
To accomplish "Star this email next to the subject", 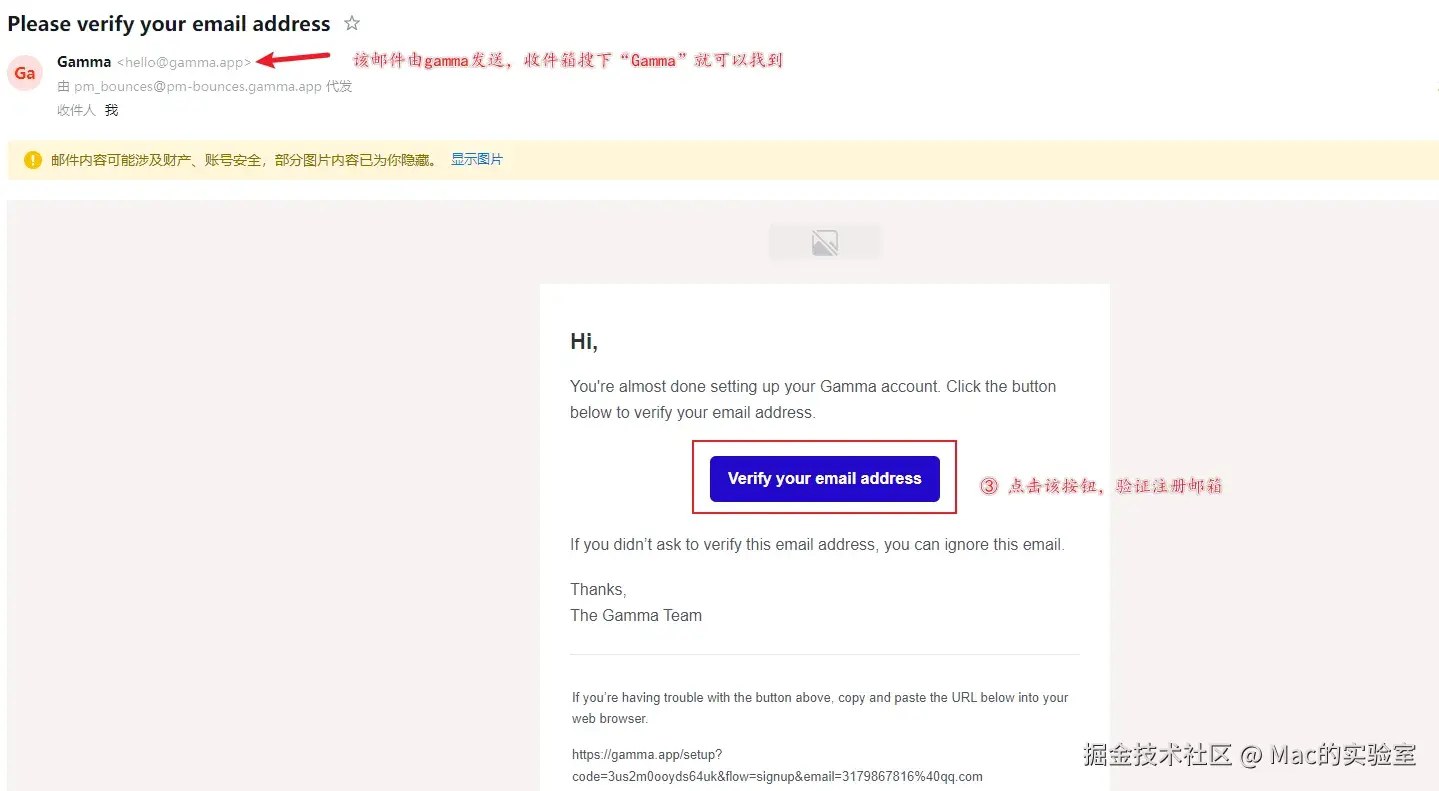I will tap(352, 23).
